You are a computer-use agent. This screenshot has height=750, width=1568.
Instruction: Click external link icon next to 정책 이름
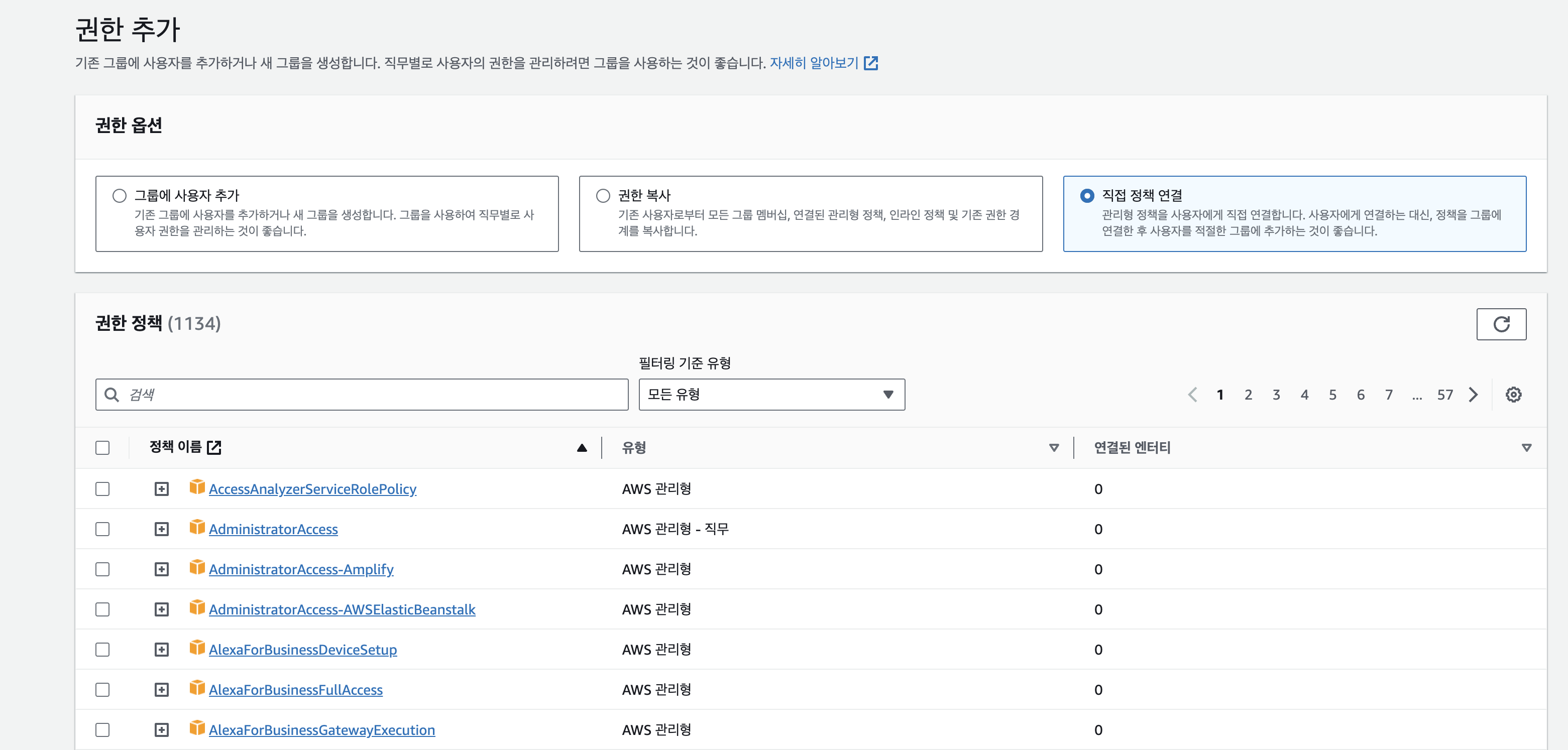click(x=213, y=448)
